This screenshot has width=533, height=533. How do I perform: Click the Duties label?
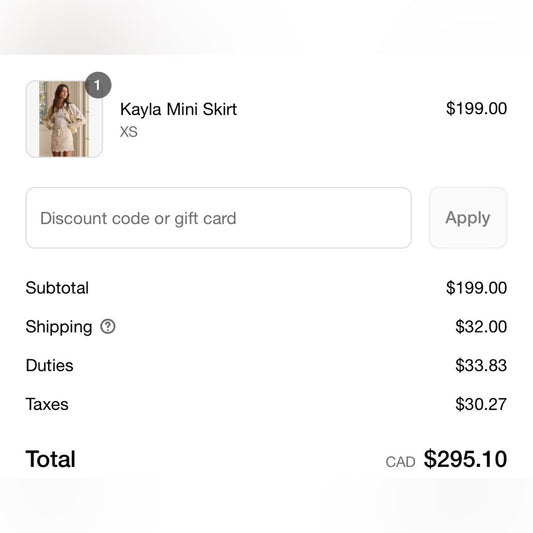tap(50, 365)
